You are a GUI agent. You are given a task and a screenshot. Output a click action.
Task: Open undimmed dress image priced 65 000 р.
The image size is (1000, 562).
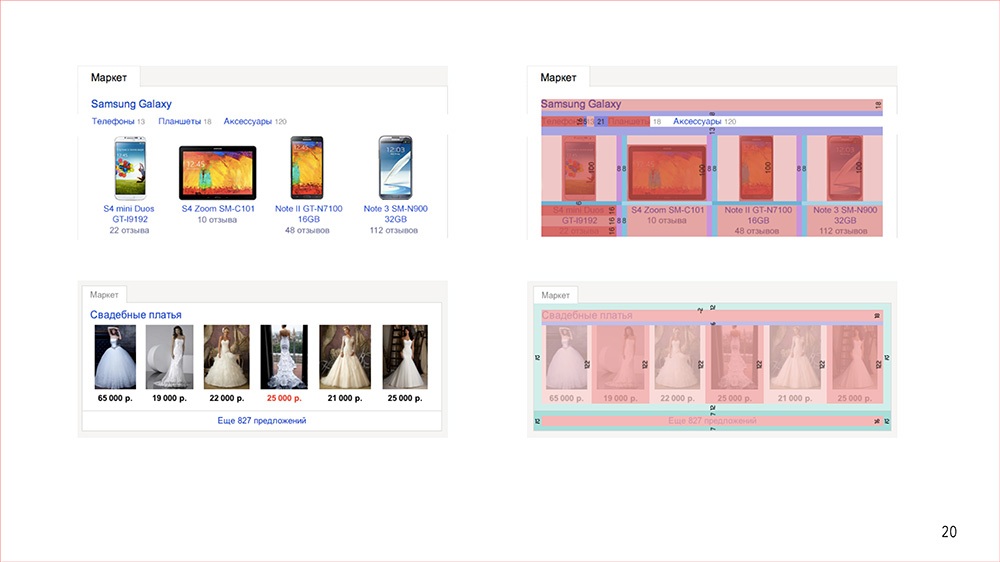pyautogui.click(x=115, y=357)
